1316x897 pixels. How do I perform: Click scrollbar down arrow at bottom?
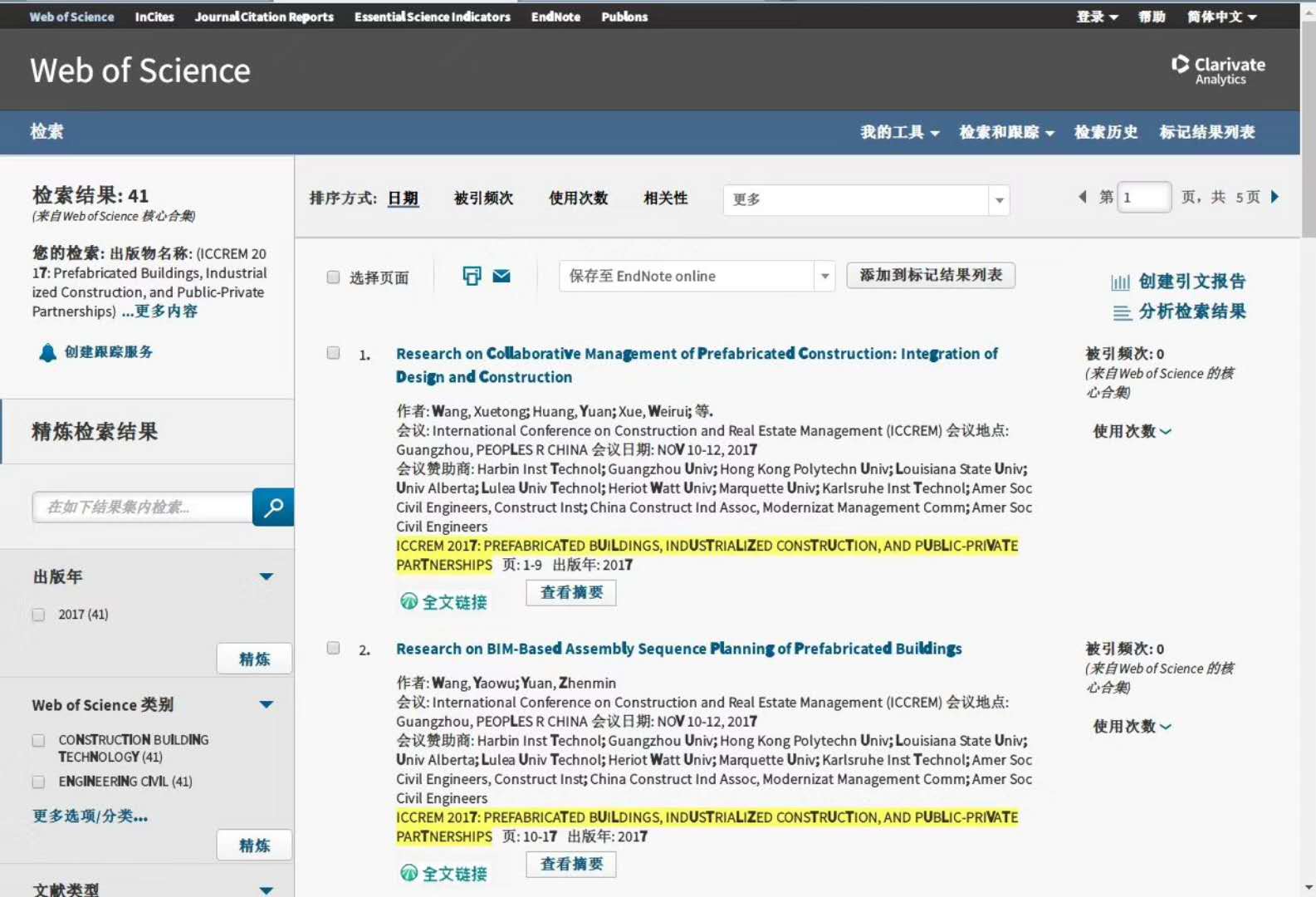1309,889
